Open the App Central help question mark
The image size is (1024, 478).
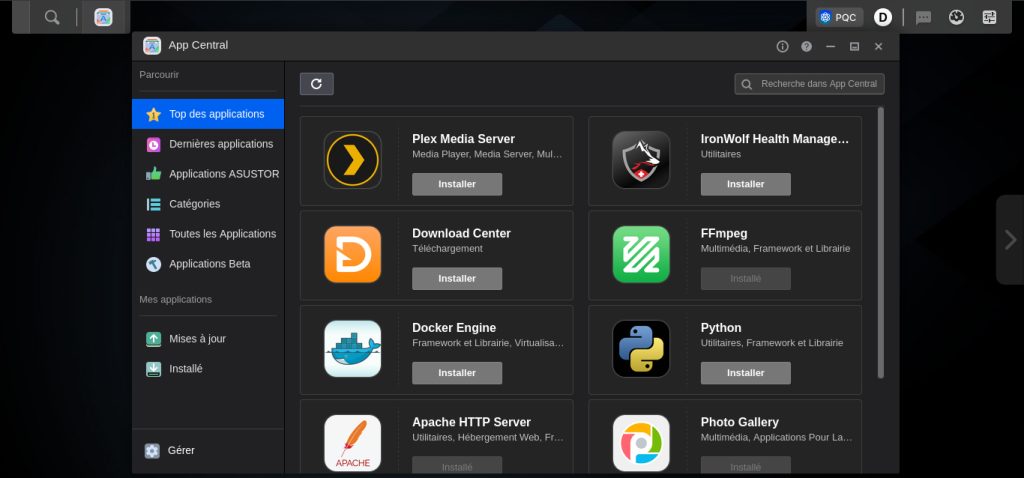coord(807,46)
